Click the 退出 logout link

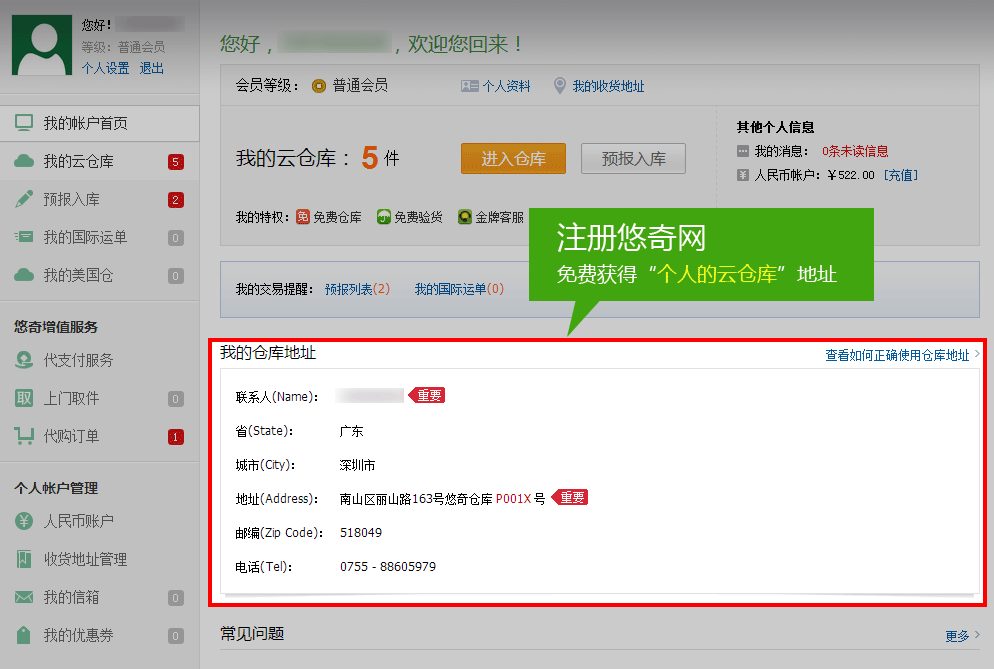click(152, 68)
